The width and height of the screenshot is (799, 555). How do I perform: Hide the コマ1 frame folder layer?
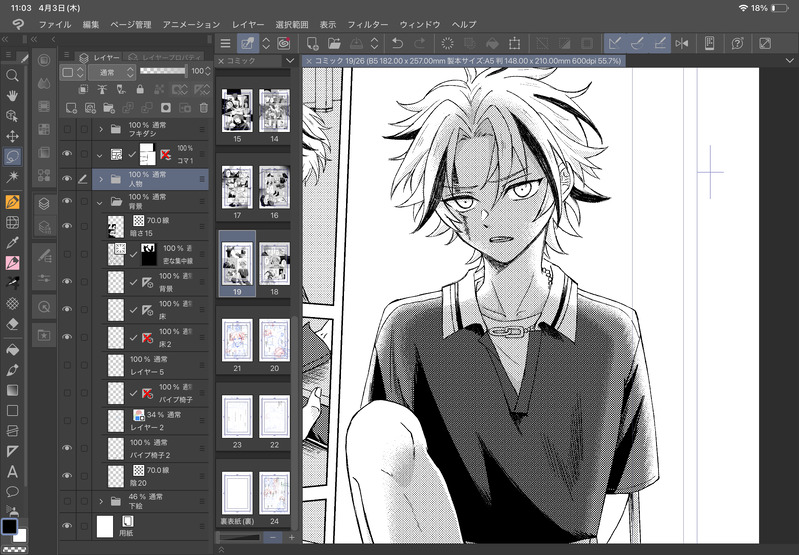click(67, 154)
